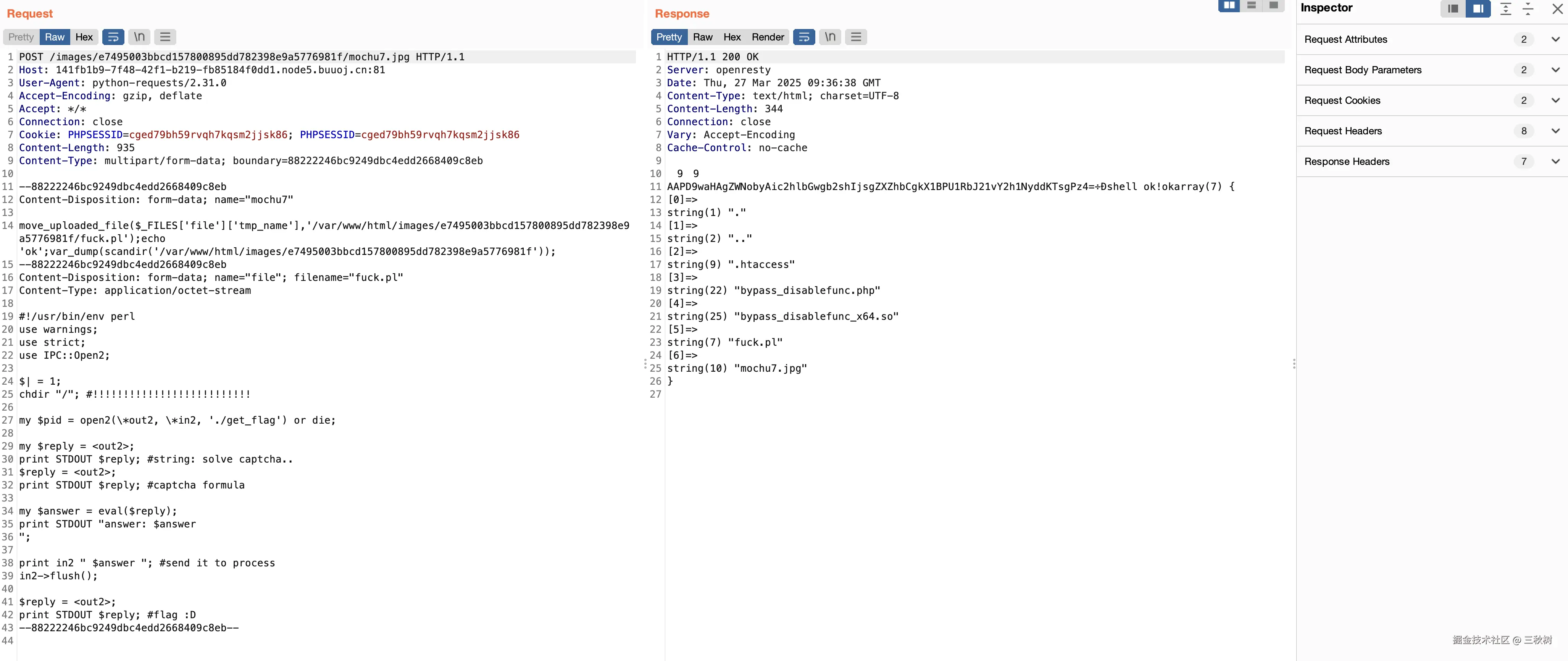The image size is (1568, 661).
Task: Show non-printable characters in Request panel
Action: tap(139, 37)
